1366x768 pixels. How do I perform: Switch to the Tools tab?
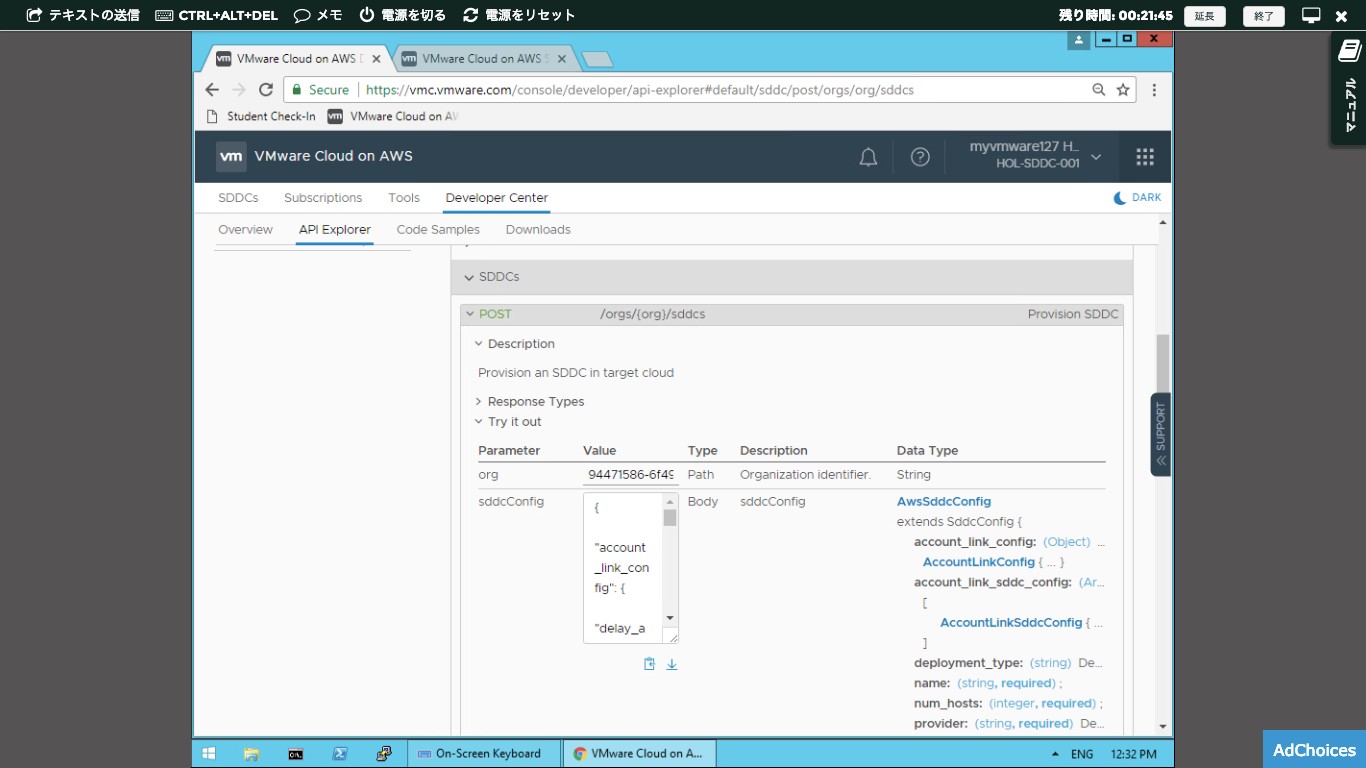404,198
